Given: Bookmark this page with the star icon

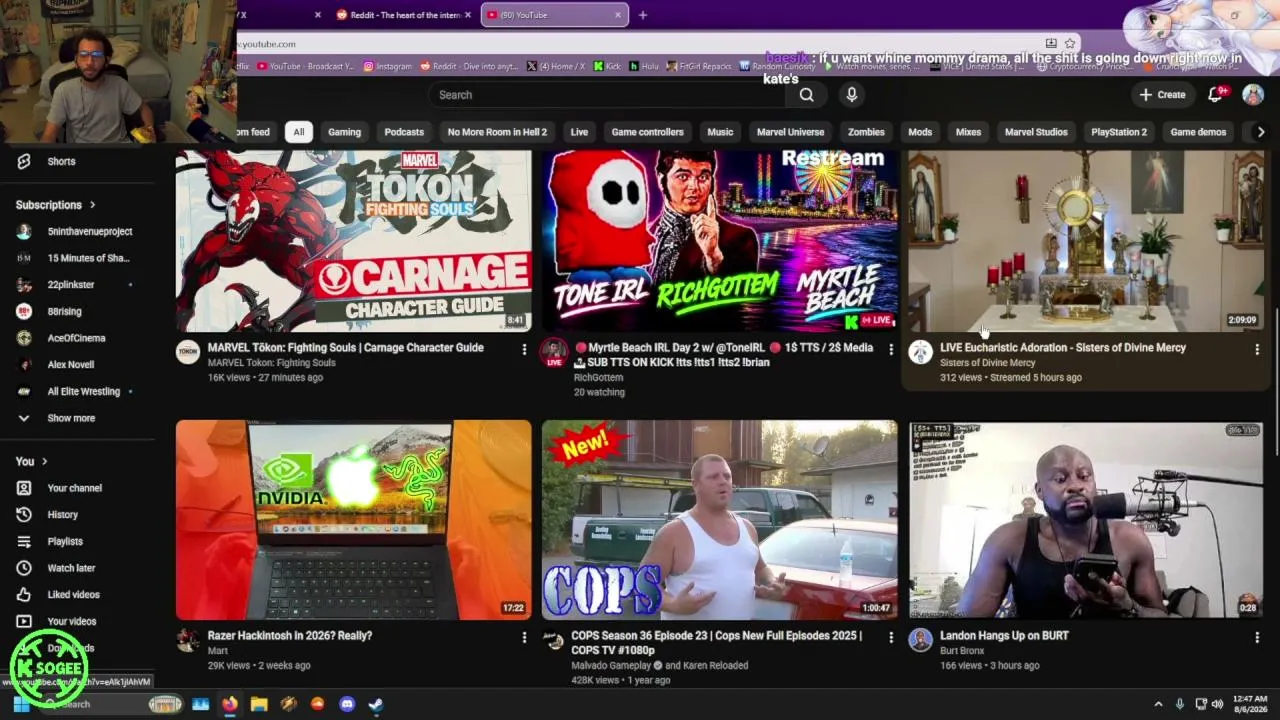Looking at the screenshot, I should tap(1070, 44).
